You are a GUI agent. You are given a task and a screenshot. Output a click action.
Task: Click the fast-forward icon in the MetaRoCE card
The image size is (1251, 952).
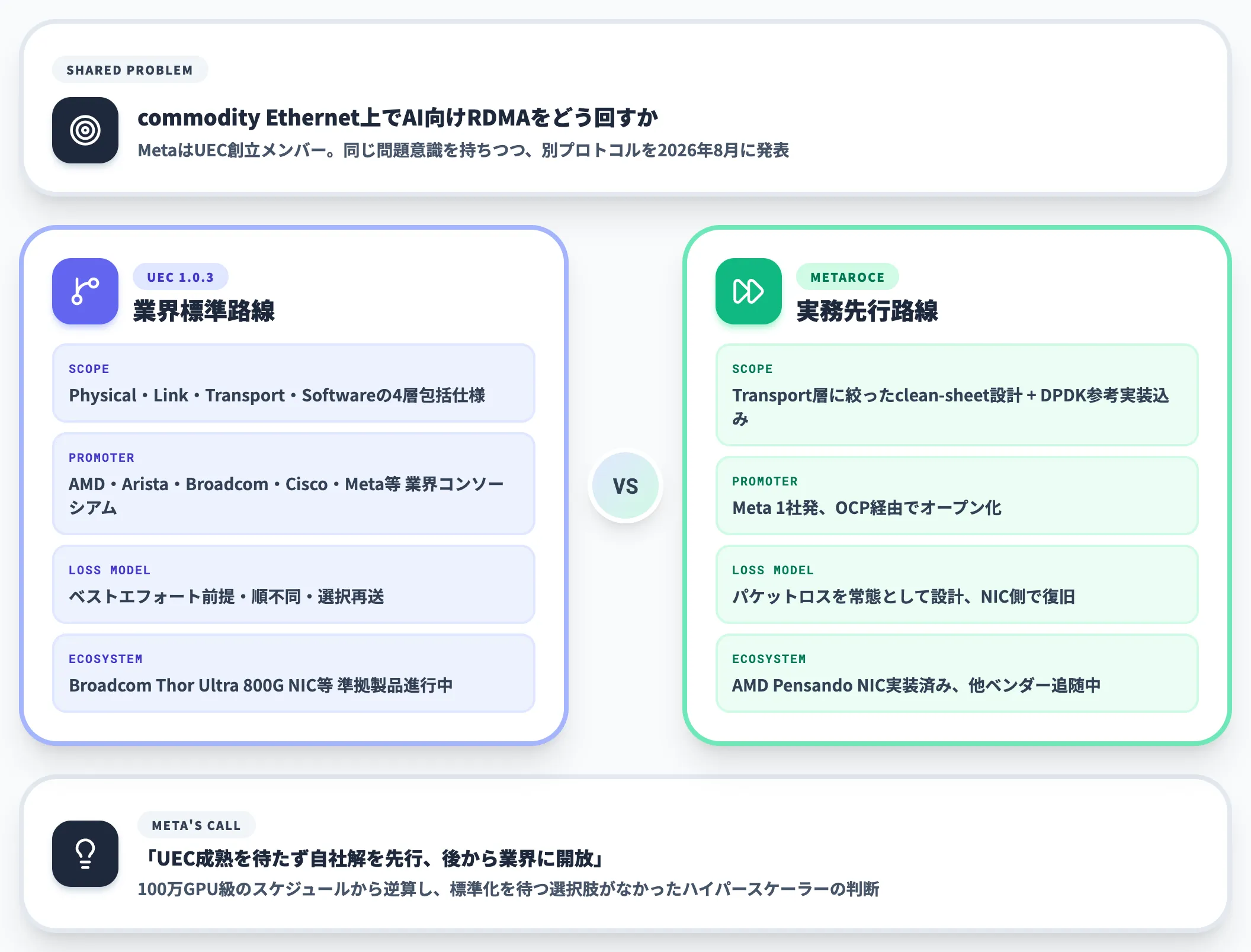pyautogui.click(x=749, y=291)
